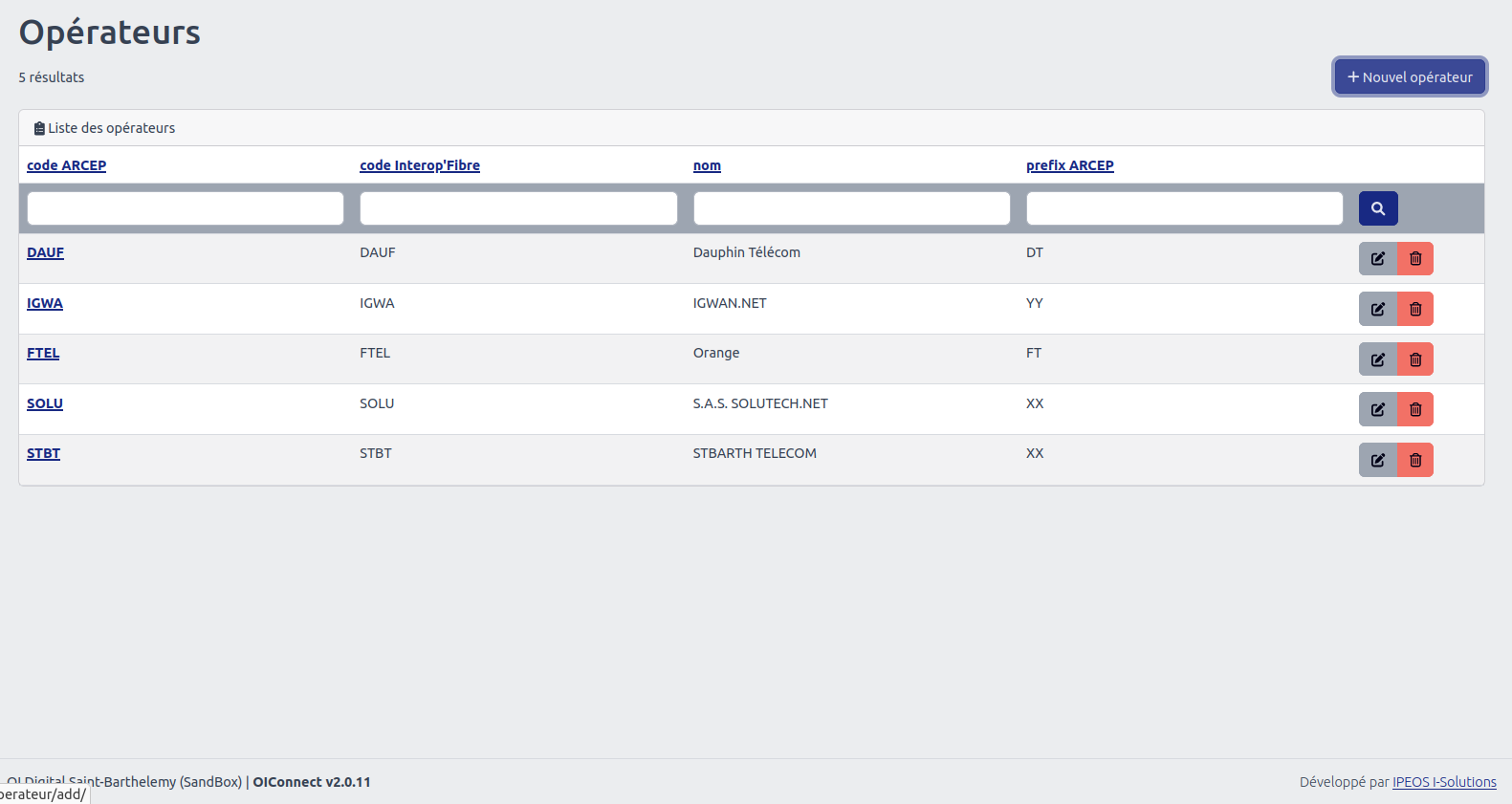Click the search magnifier icon in filter row
The image size is (1512, 804).
(x=1377, y=208)
